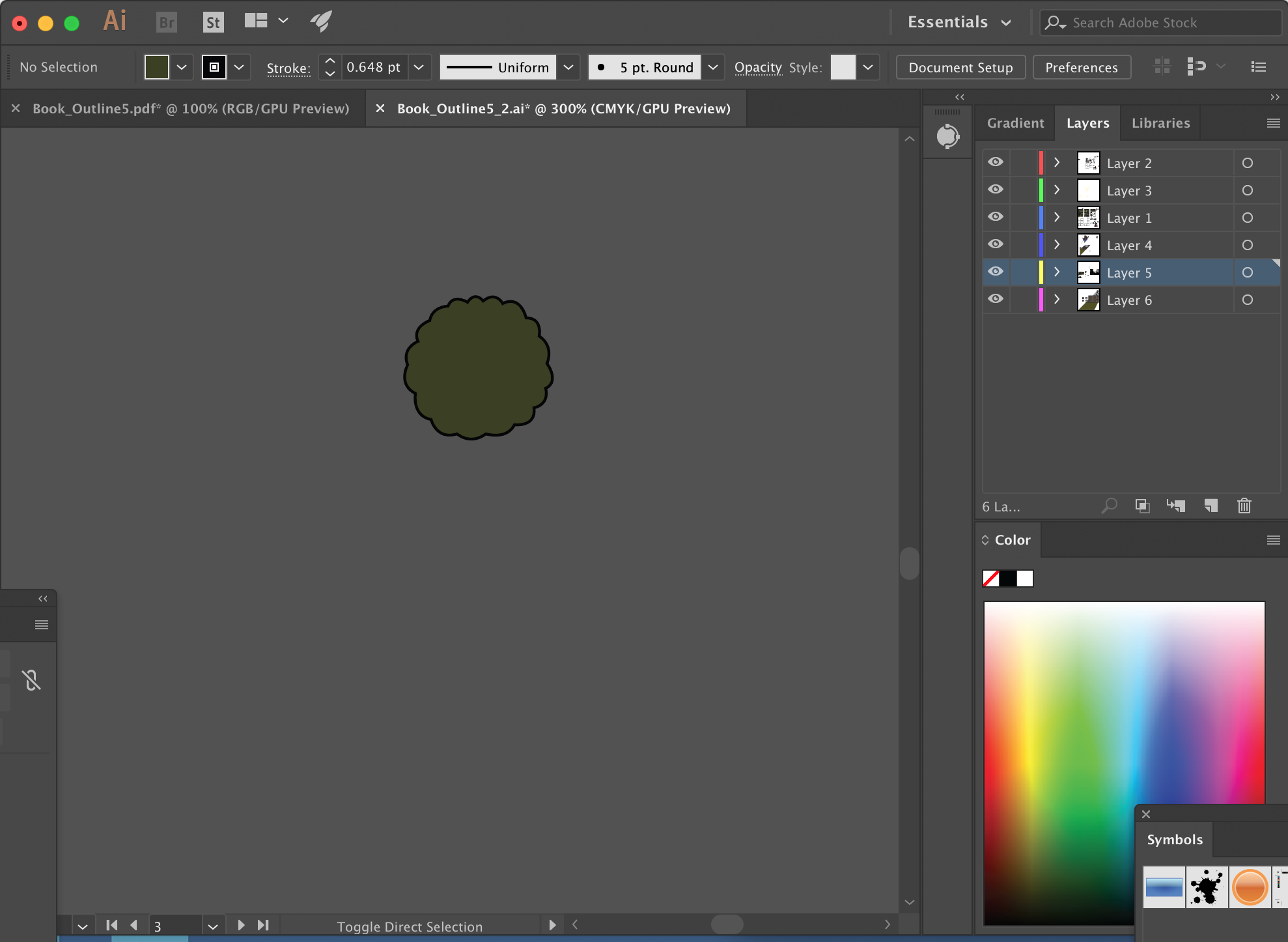Hide Layer 4 with its eye icon
Image resolution: width=1288 pixels, height=942 pixels.
coord(996,244)
